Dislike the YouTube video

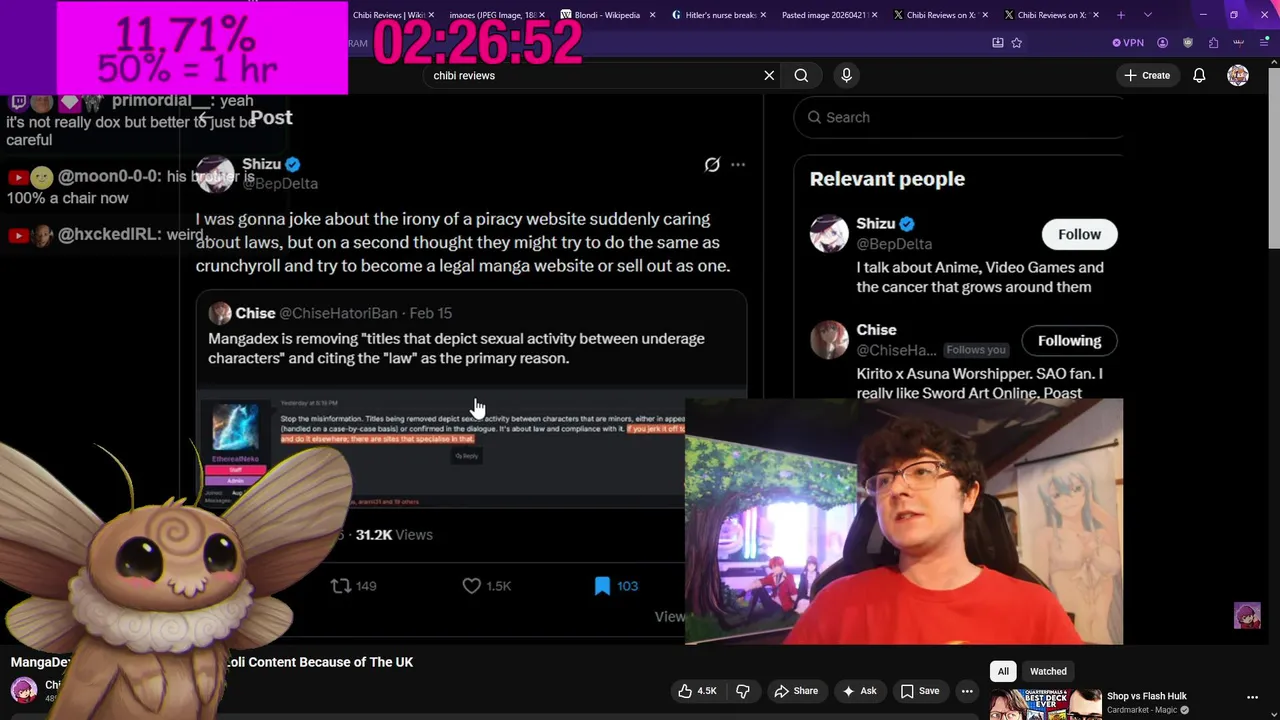(743, 691)
